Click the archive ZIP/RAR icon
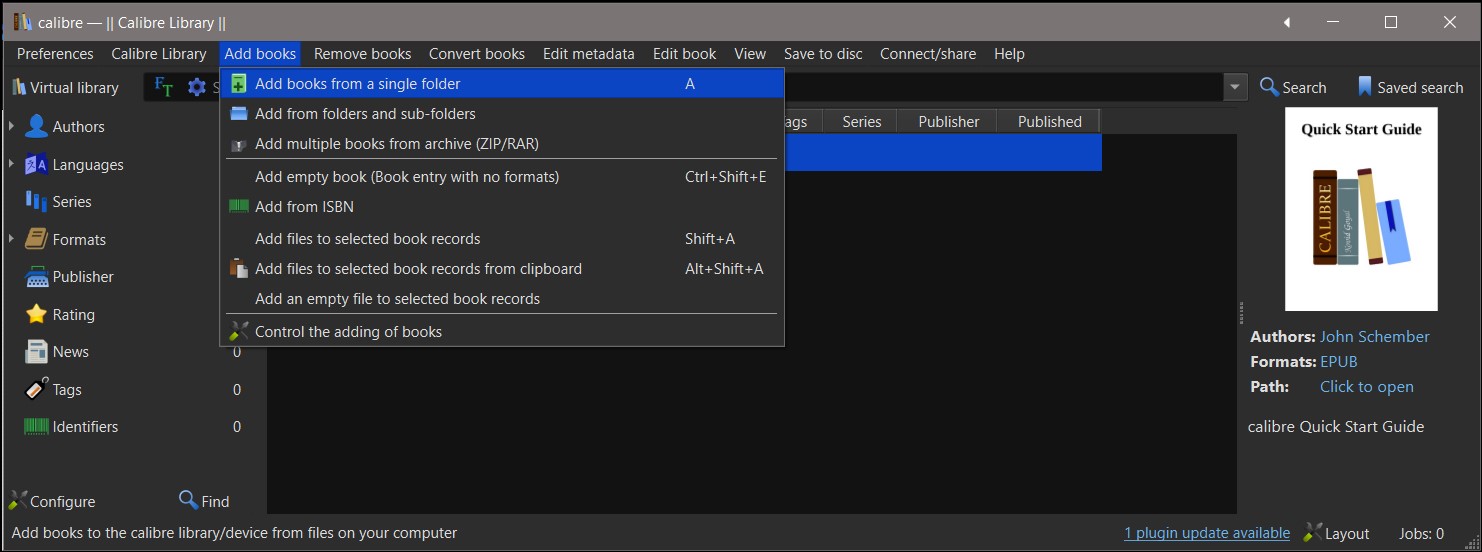Image resolution: width=1482 pixels, height=552 pixels. [x=238, y=145]
